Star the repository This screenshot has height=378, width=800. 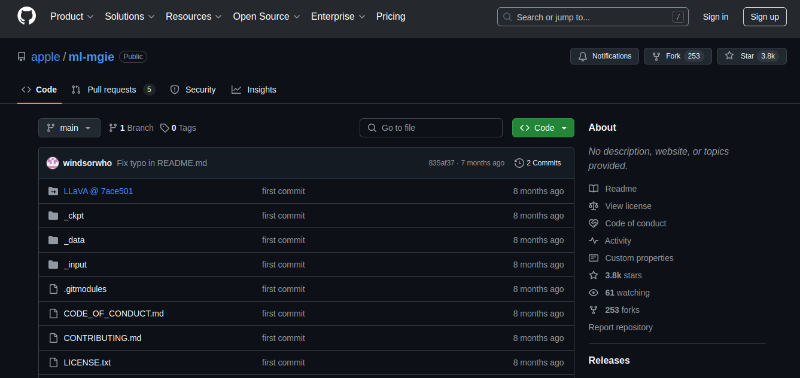pos(752,56)
